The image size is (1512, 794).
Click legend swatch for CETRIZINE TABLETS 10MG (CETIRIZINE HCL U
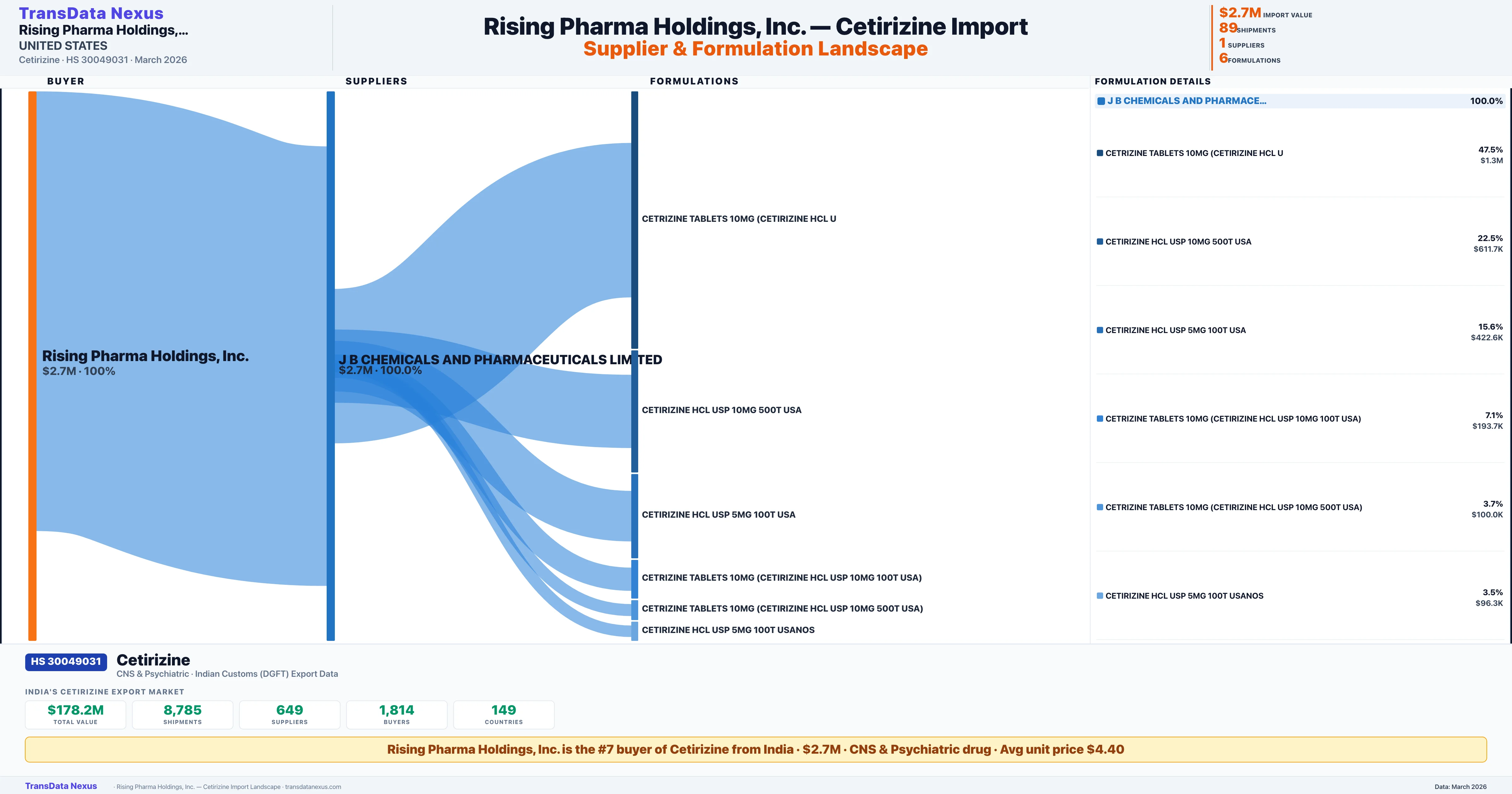click(1100, 153)
